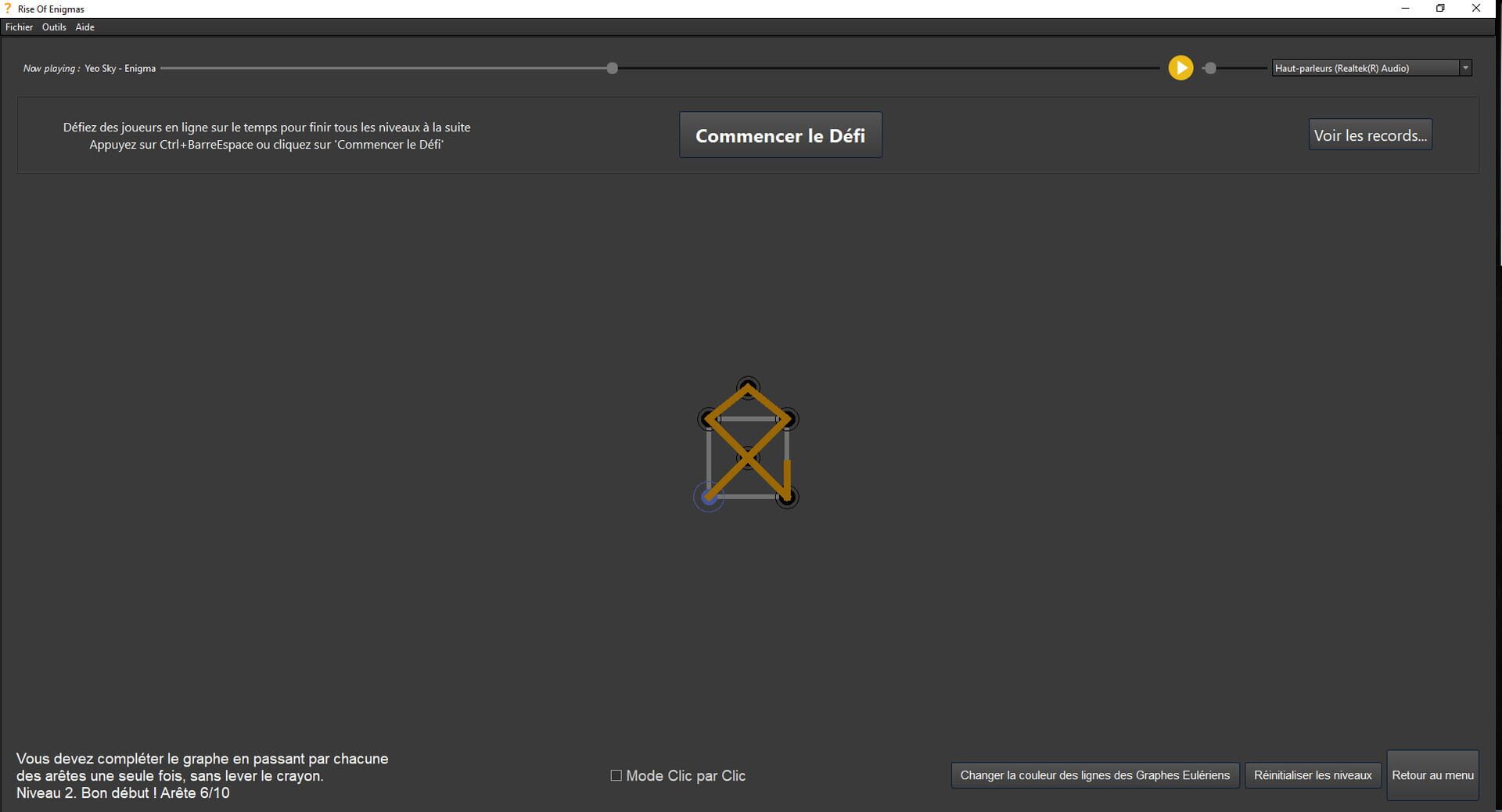The image size is (1502, 812).
Task: Open the Aide menu
Action: tap(84, 27)
